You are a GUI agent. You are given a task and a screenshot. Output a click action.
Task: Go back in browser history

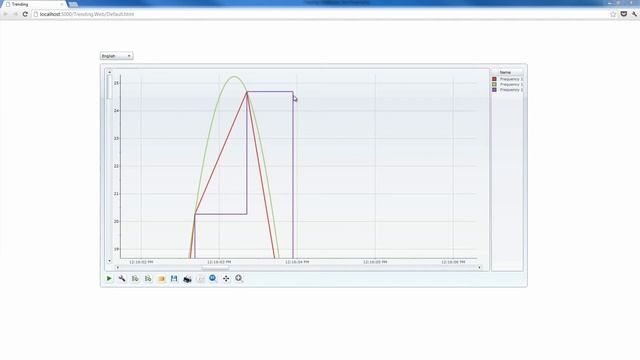tap(5, 14)
